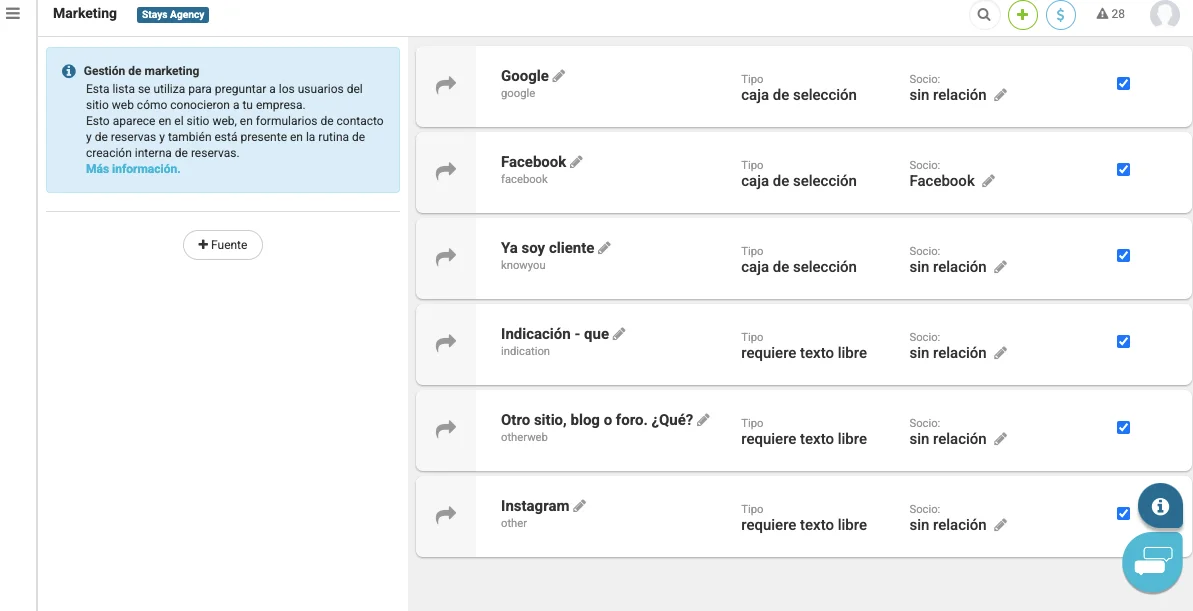Image resolution: width=1193 pixels, height=611 pixels.
Task: Add a new source with Fuente button
Action: (222, 245)
